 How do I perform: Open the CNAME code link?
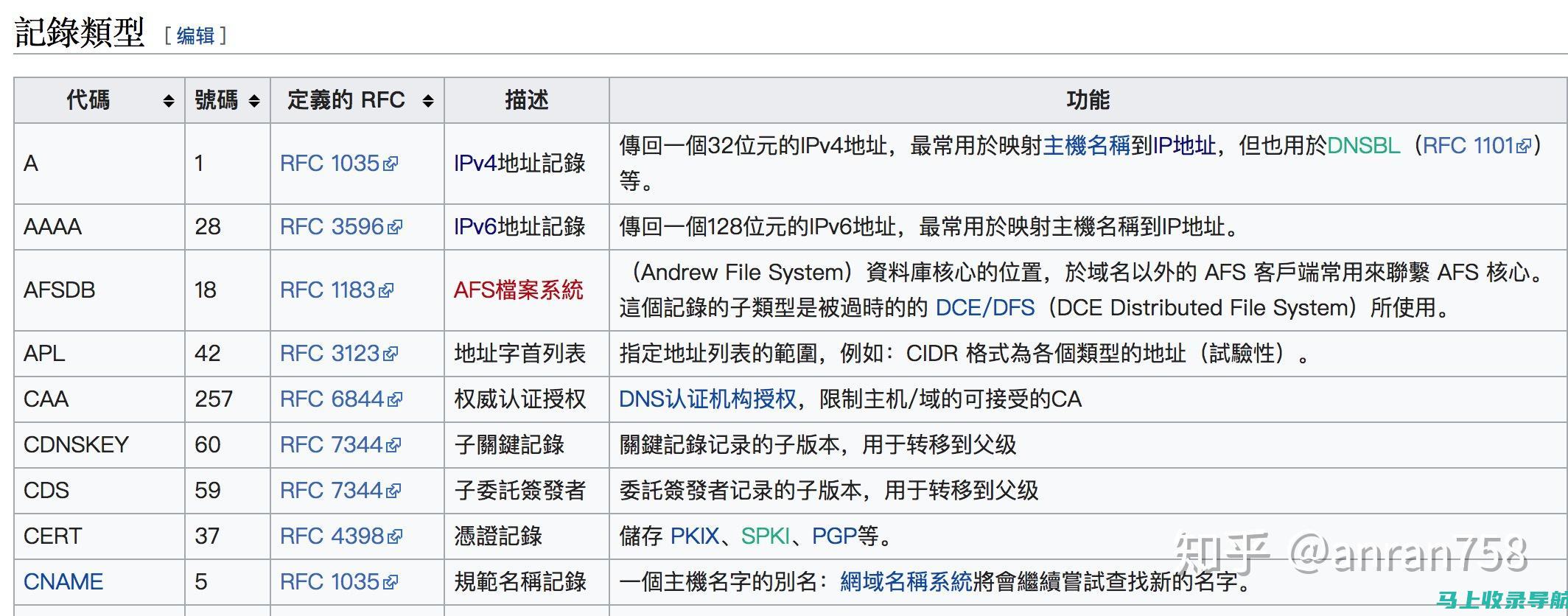click(x=63, y=581)
